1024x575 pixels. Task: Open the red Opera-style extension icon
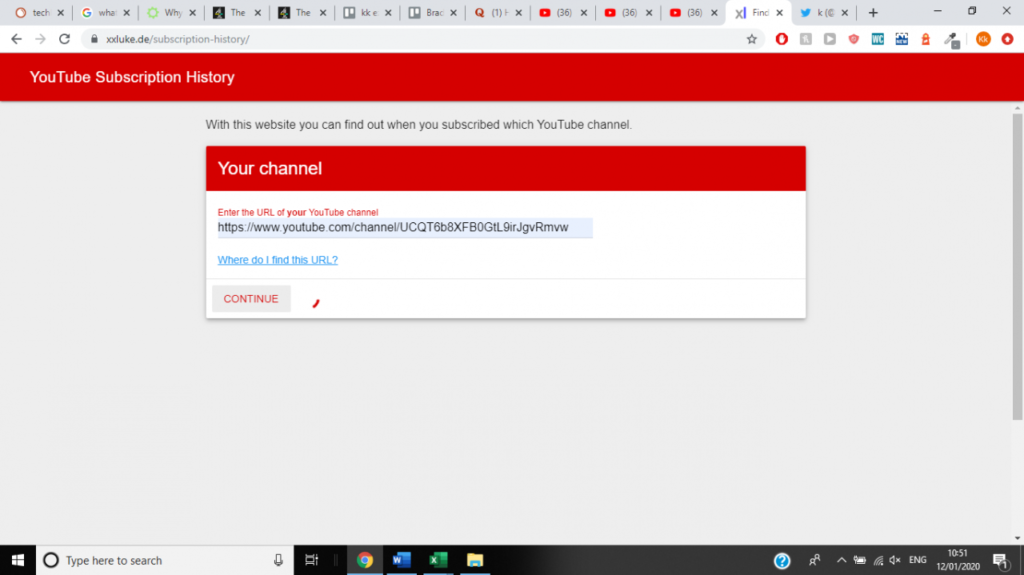pos(782,39)
